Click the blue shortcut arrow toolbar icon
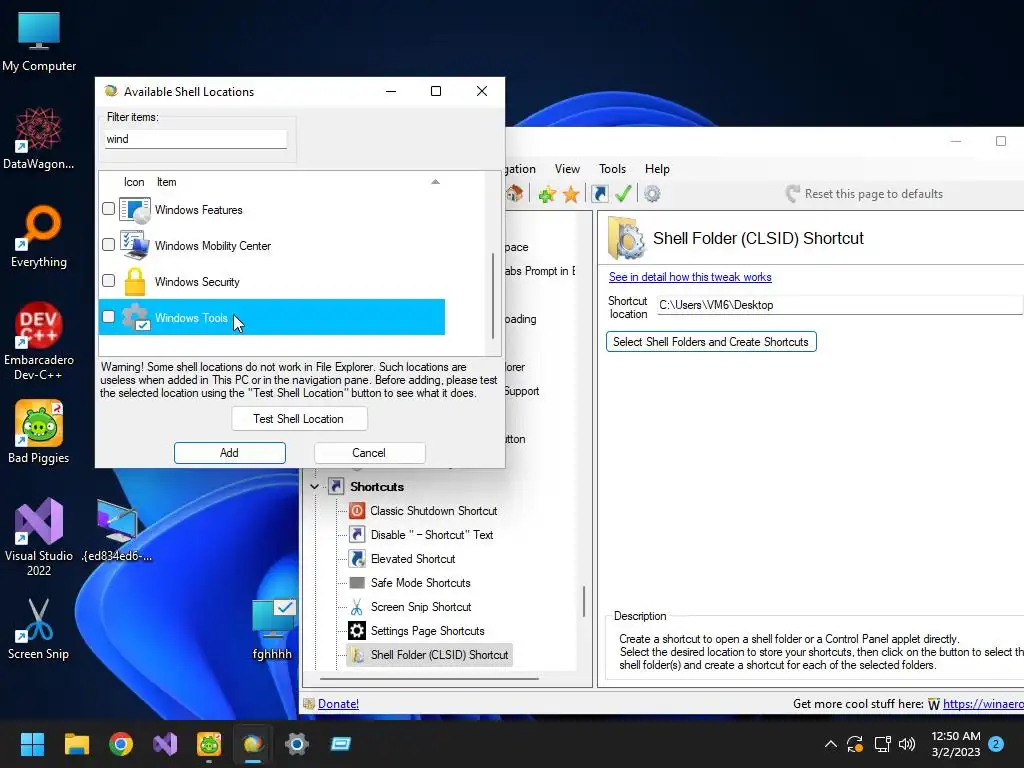 click(x=600, y=194)
